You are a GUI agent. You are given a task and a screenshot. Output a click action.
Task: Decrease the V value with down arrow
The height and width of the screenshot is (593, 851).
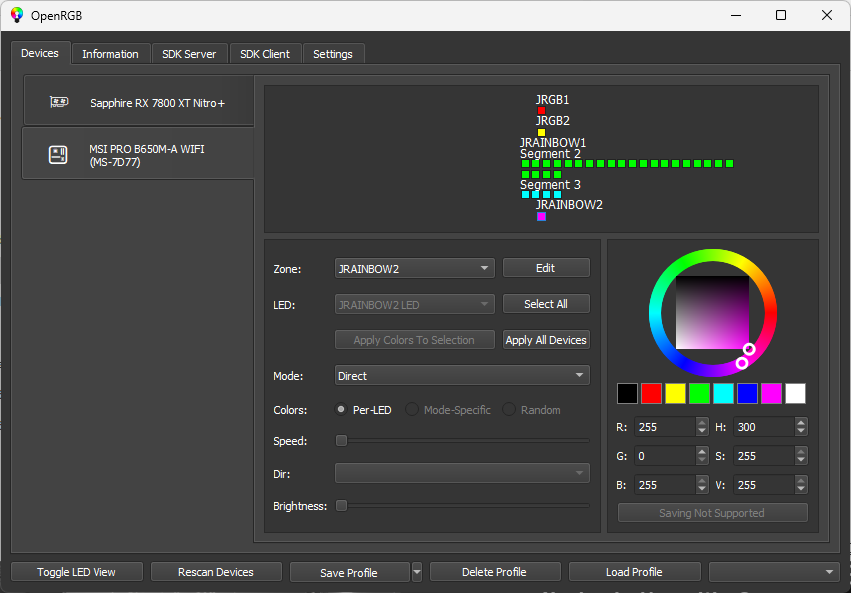pos(801,490)
